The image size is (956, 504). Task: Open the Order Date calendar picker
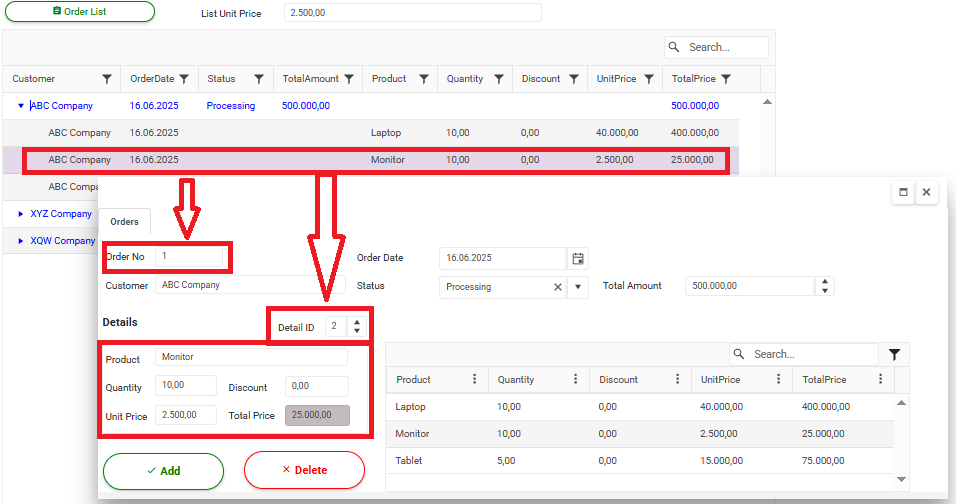click(x=577, y=258)
